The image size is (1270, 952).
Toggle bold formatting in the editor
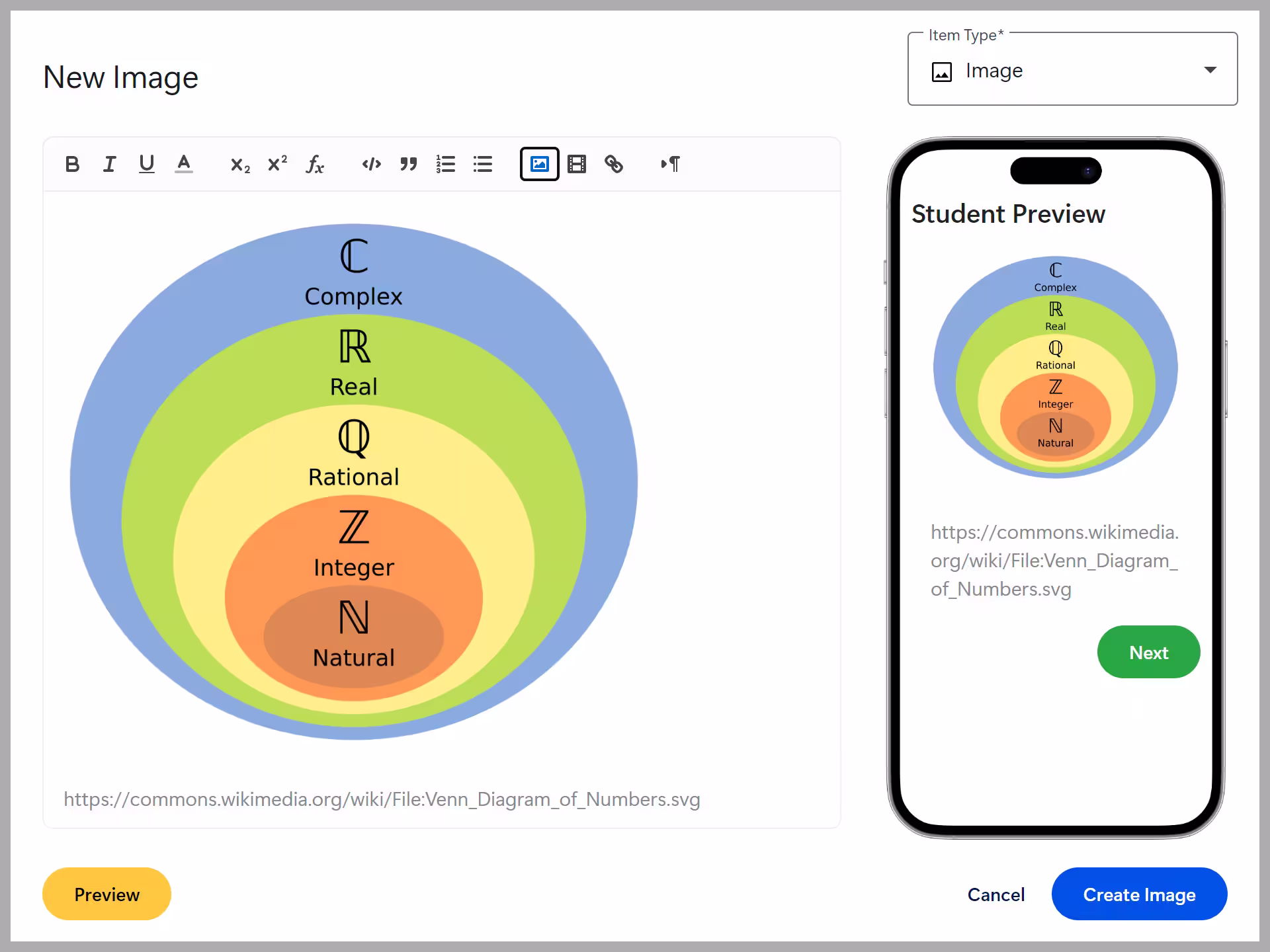[73, 164]
